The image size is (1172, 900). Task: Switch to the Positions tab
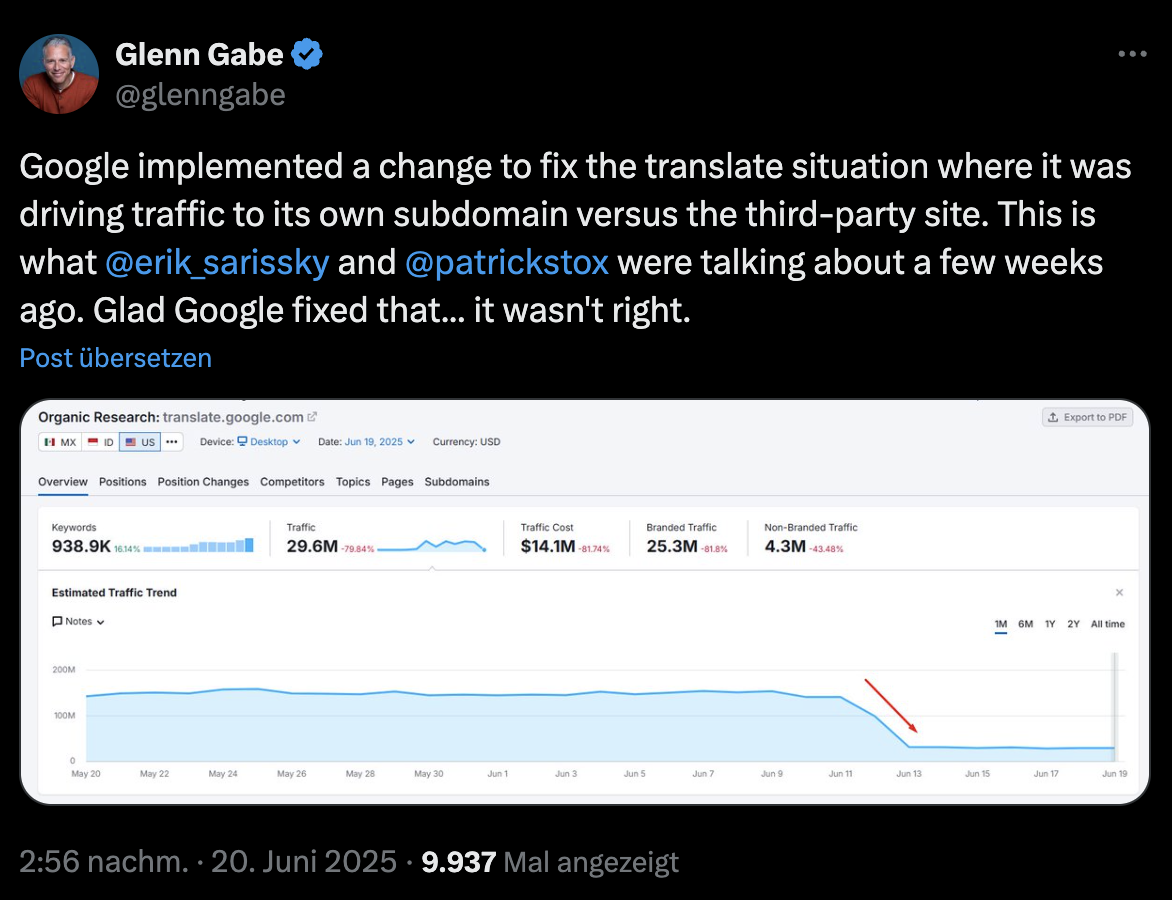tap(122, 482)
